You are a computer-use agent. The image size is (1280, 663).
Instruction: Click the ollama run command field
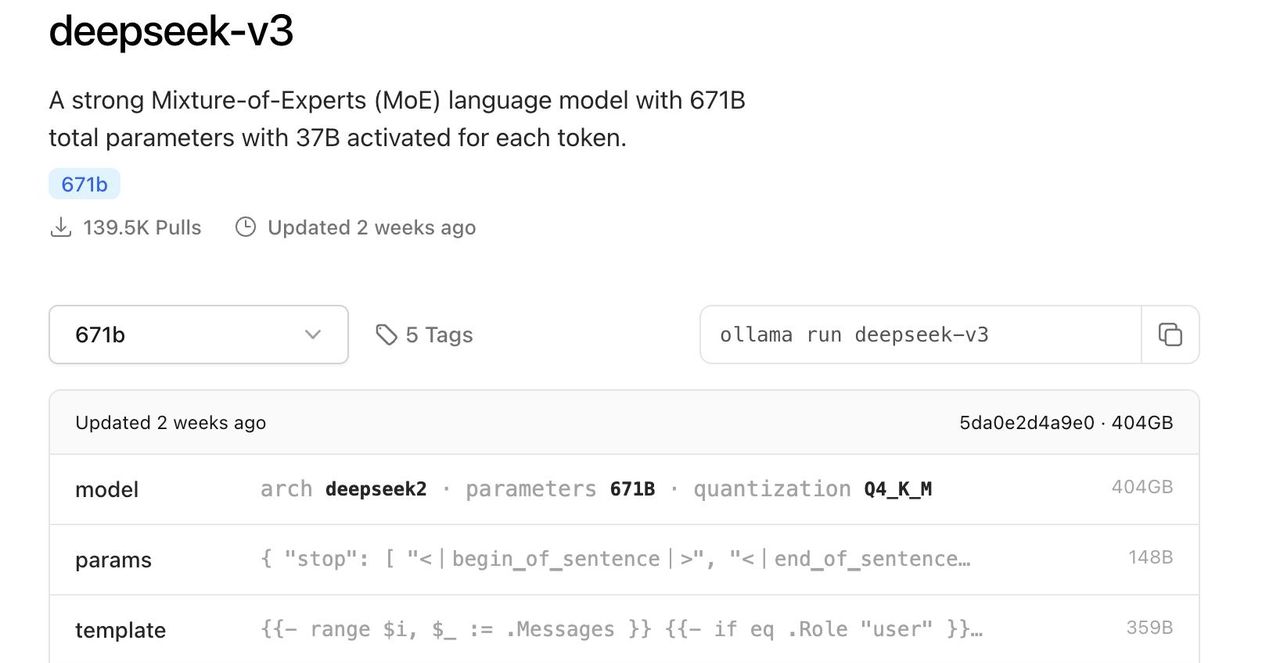tap(920, 335)
